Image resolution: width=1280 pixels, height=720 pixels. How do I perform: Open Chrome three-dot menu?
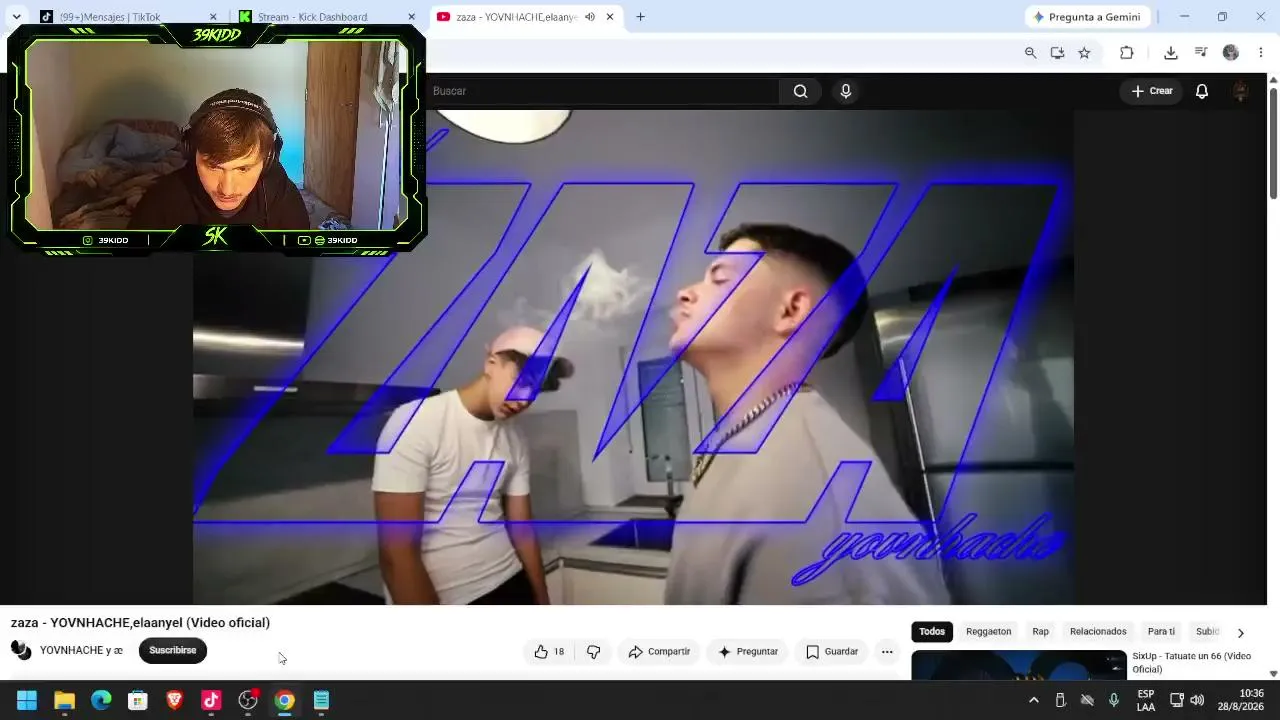[x=1261, y=53]
